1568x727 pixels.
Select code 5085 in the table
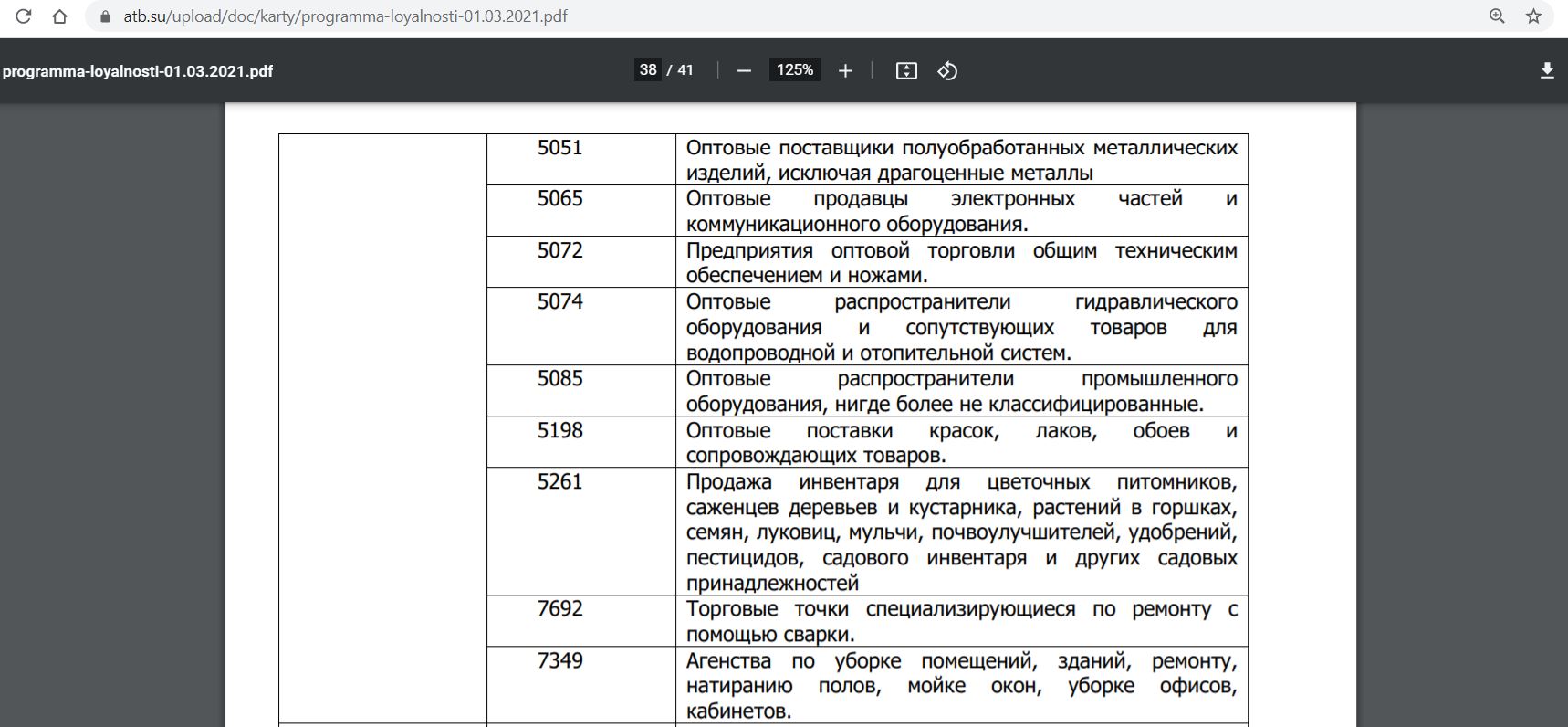tap(559, 379)
